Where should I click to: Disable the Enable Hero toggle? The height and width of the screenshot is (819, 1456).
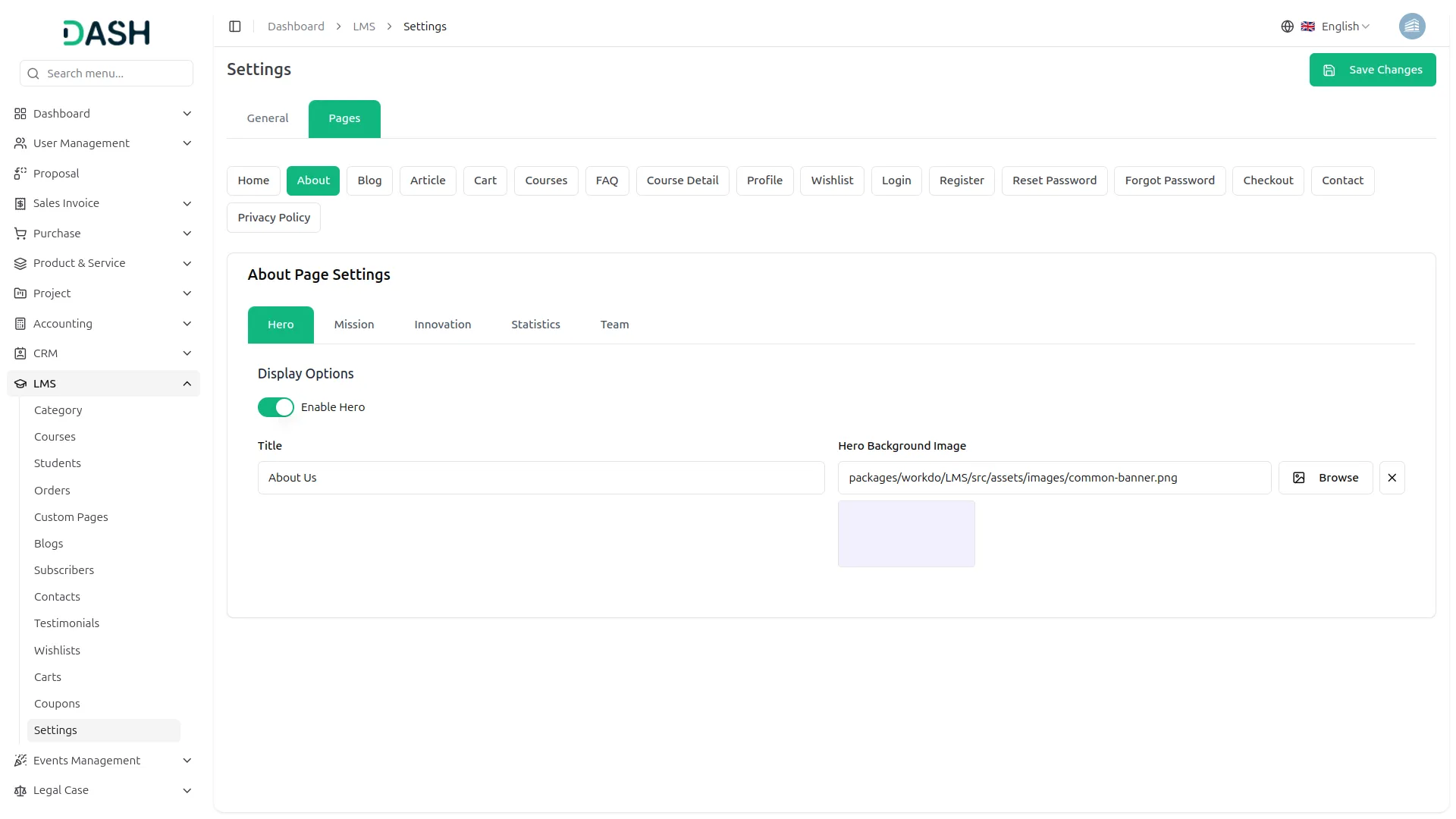click(x=275, y=407)
